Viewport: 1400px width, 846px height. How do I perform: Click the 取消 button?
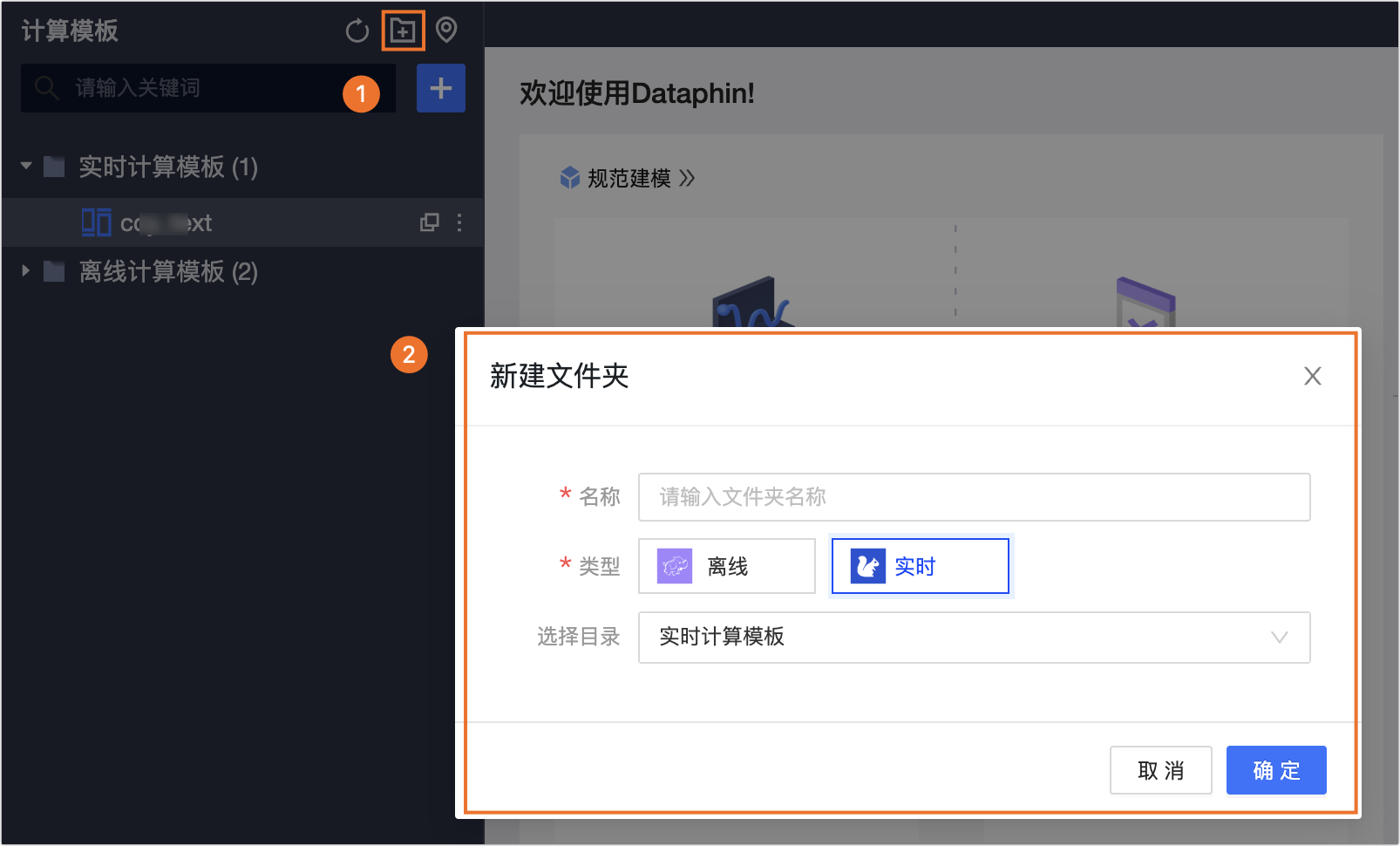[x=1161, y=770]
